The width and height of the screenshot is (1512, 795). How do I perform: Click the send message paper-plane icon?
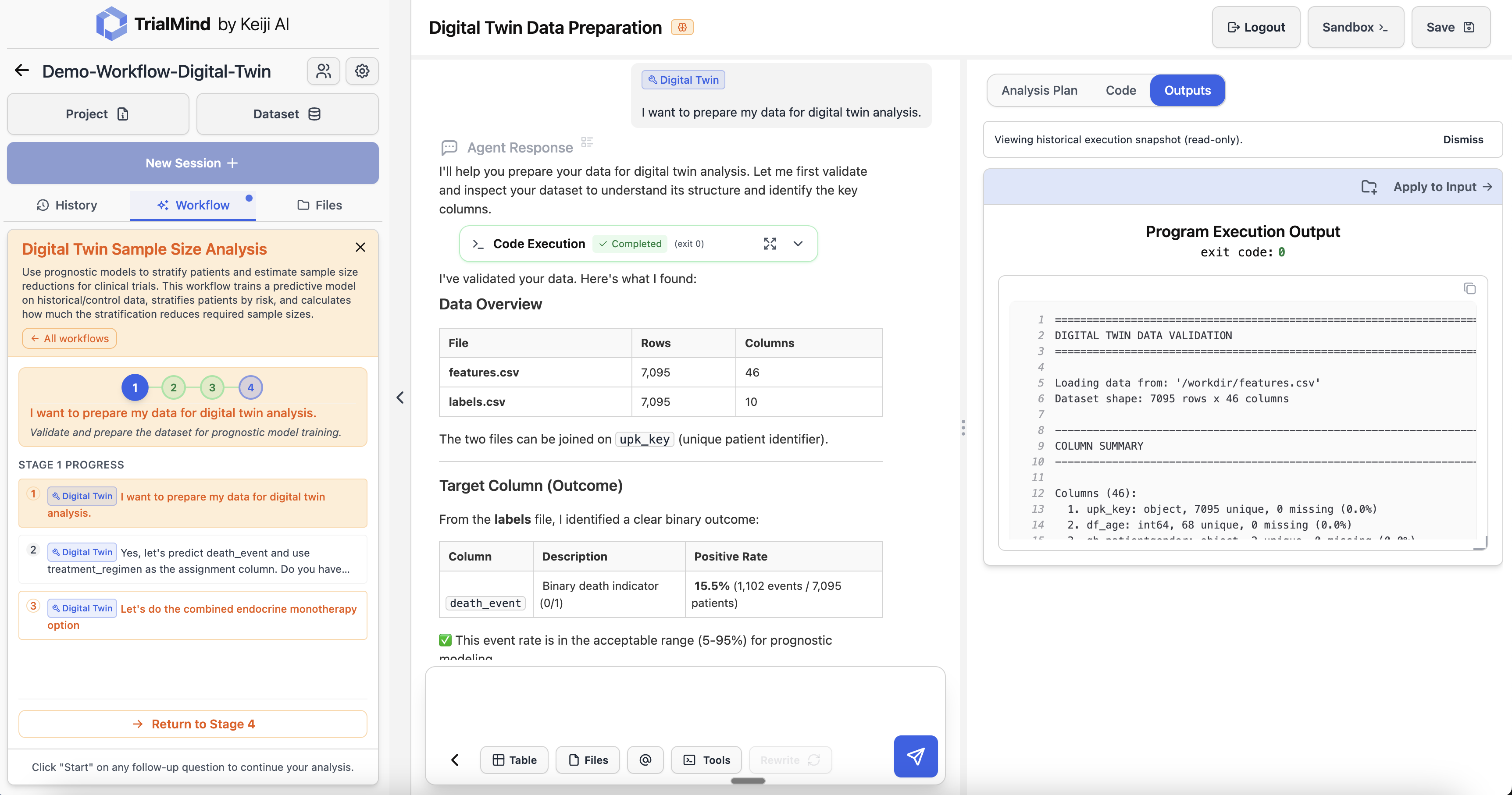pos(915,756)
